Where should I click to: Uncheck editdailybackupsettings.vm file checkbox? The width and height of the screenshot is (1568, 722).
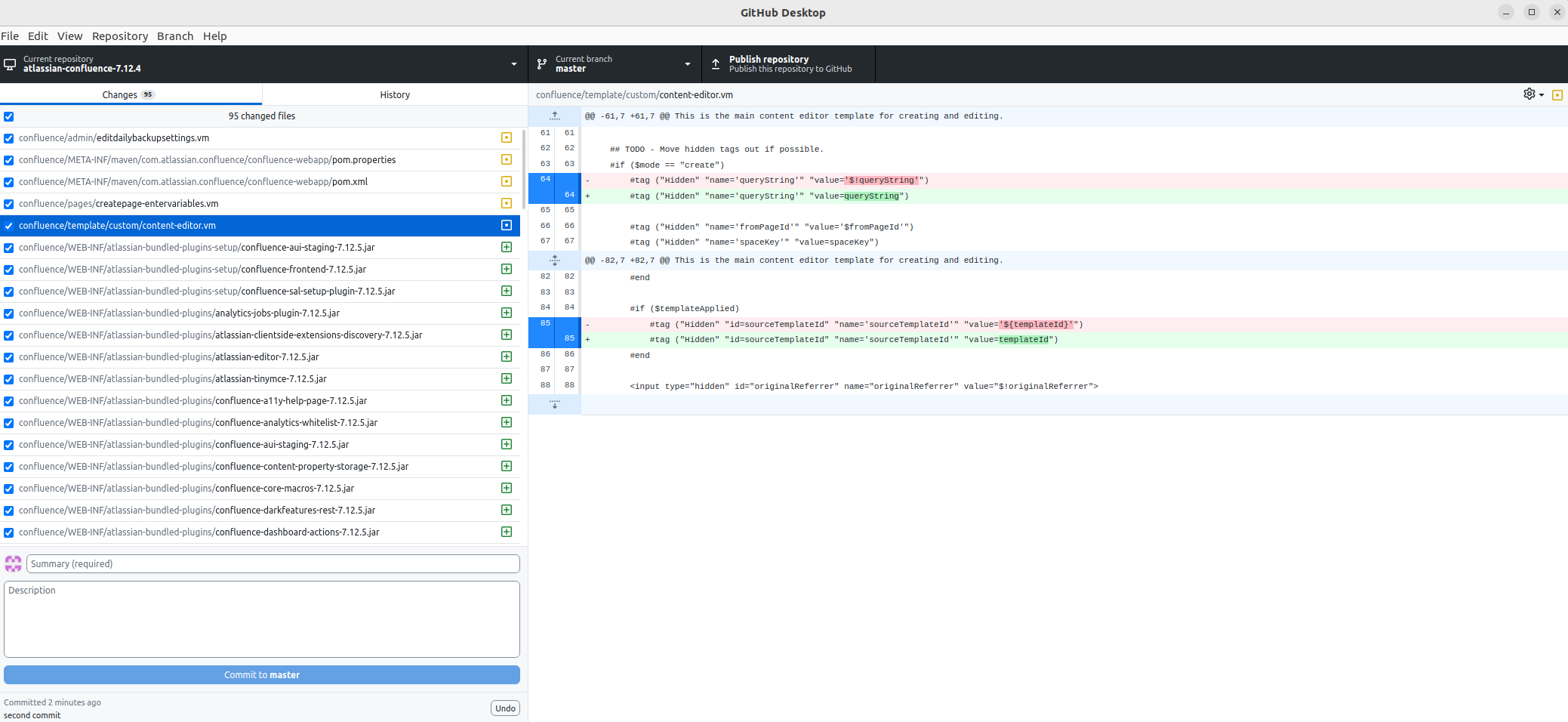click(x=9, y=138)
